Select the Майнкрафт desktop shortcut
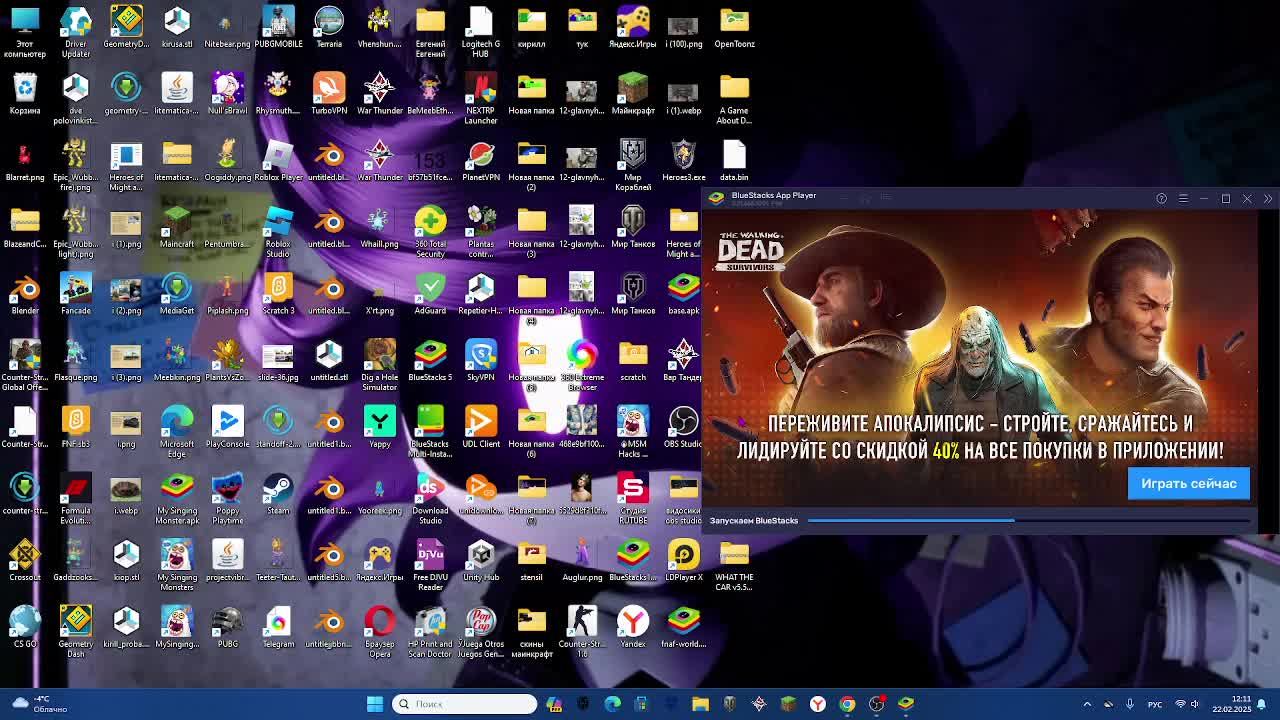The height and width of the screenshot is (720, 1280). 633,94
